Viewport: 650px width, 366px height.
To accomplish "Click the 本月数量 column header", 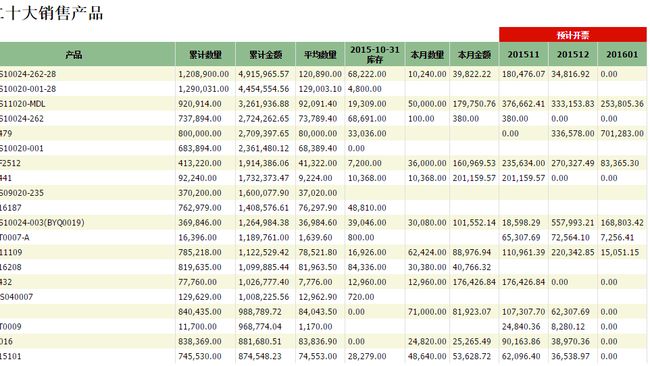I will point(427,54).
